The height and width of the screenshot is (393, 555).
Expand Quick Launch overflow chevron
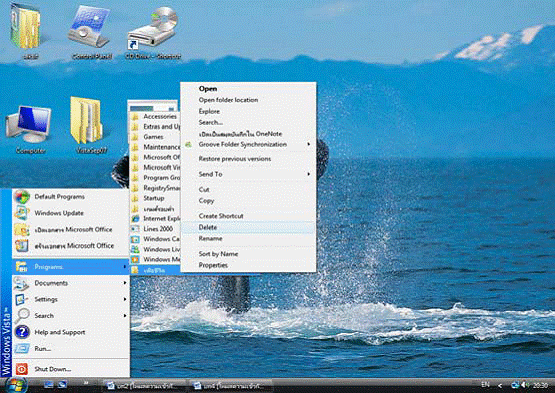pyautogui.click(x=86, y=383)
